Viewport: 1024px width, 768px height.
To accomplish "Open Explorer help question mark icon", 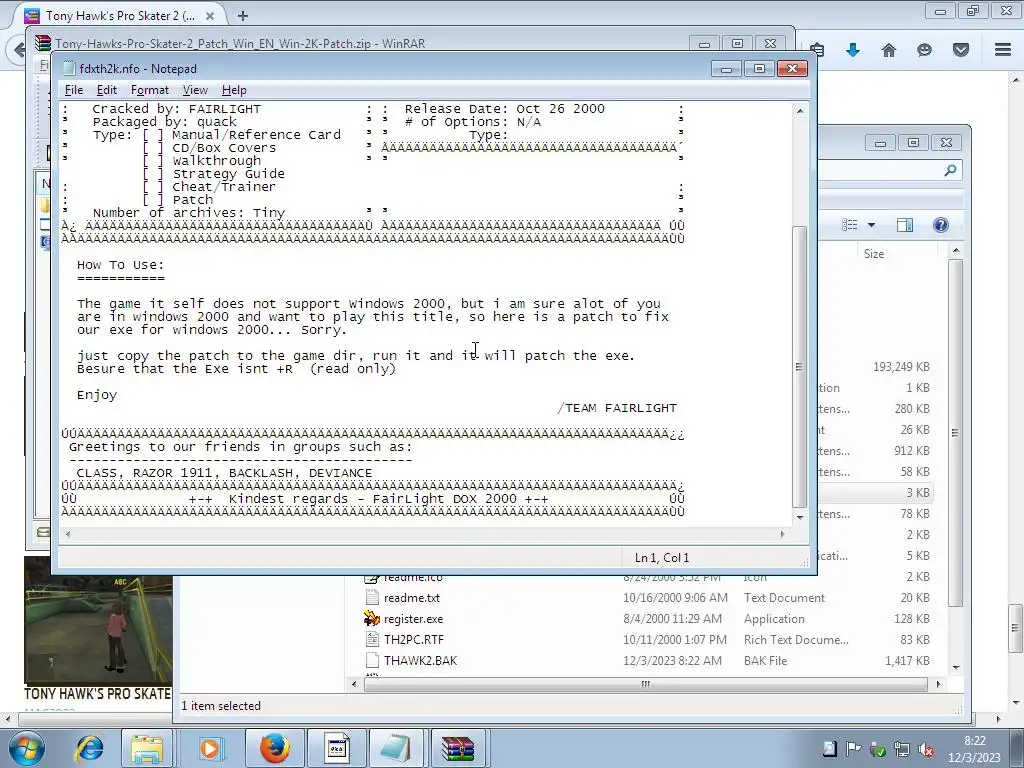I will point(940,225).
